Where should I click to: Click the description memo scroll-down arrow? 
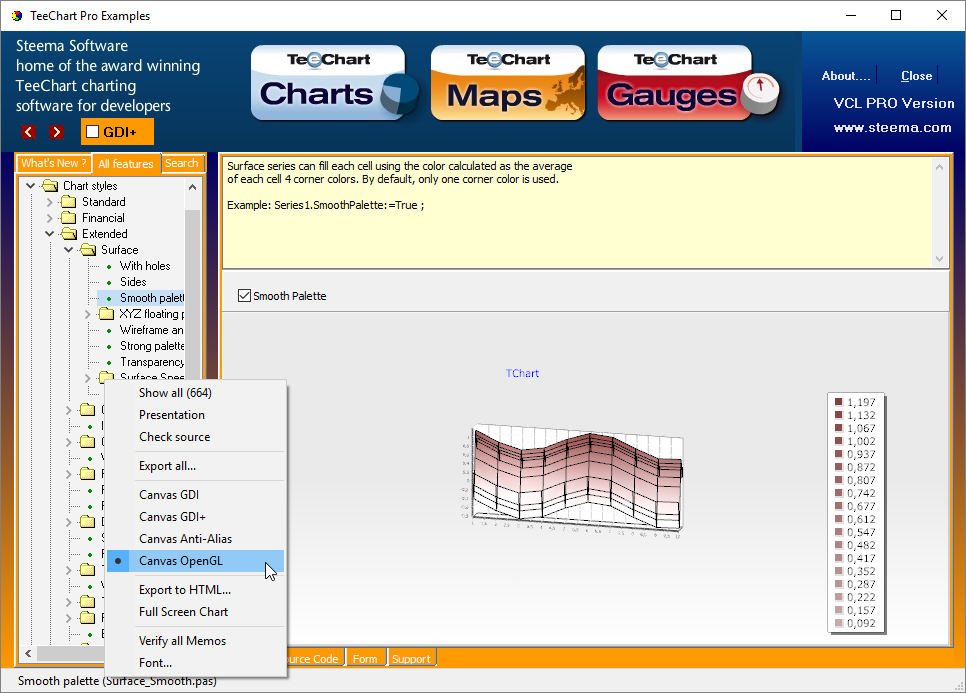click(x=939, y=259)
